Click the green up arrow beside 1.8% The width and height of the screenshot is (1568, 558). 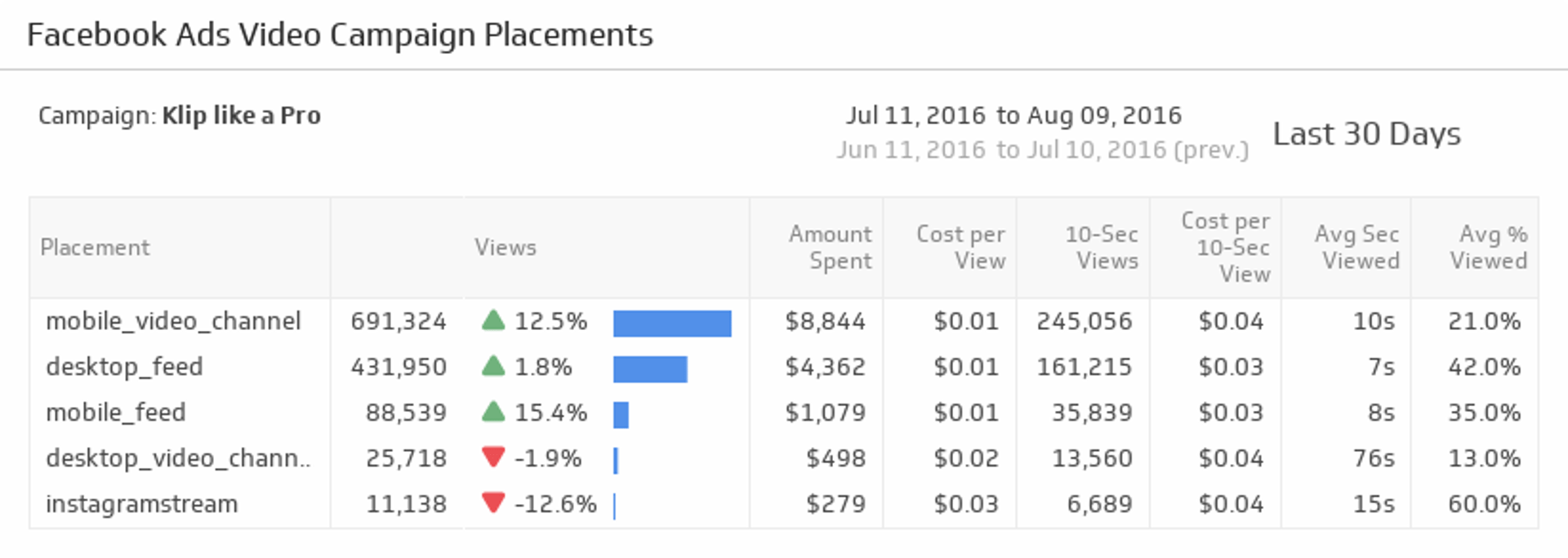(493, 366)
